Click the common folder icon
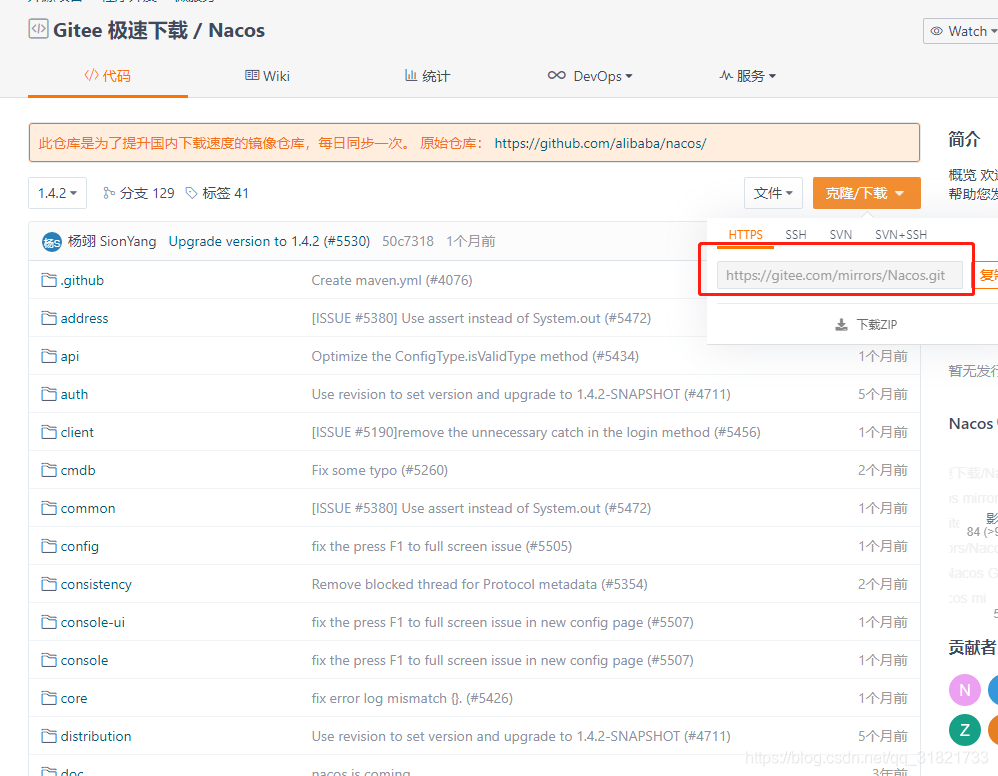This screenshot has width=998, height=776. pyautogui.click(x=49, y=508)
